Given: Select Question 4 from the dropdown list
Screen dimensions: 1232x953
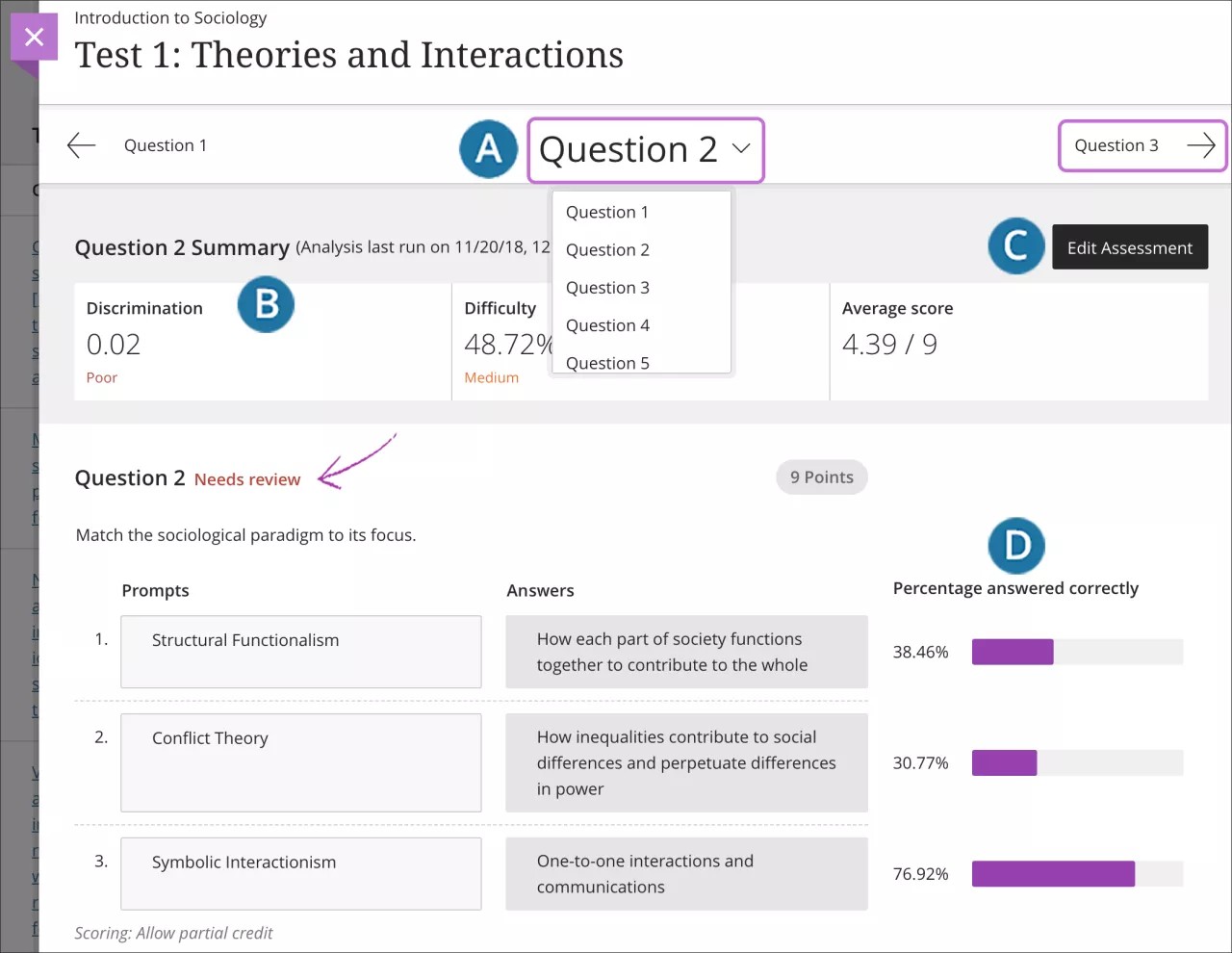Looking at the screenshot, I should tap(607, 325).
